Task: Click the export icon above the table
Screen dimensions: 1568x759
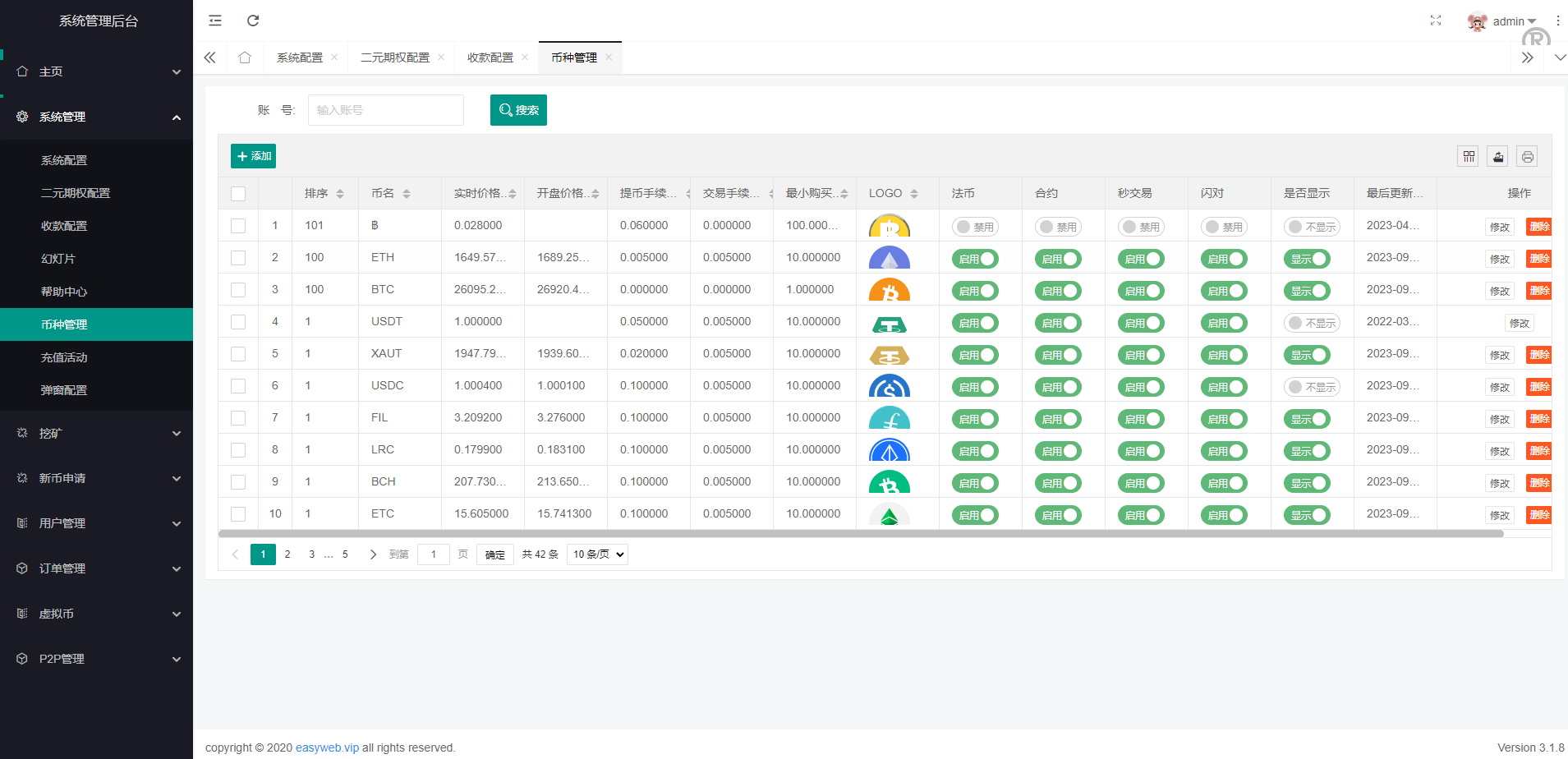Action: [1498, 156]
